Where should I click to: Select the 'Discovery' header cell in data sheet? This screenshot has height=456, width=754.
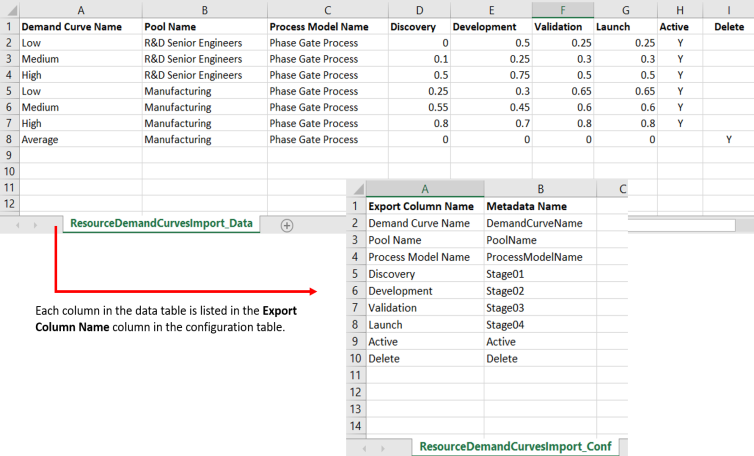(419, 27)
